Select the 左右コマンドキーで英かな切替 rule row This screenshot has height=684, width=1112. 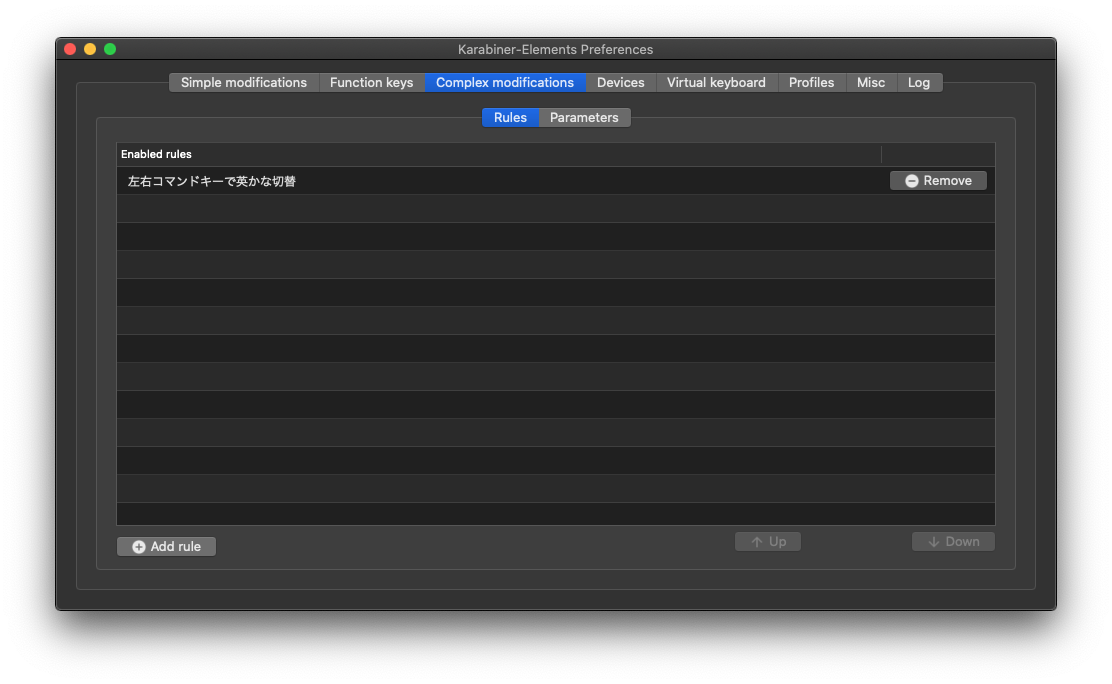pyautogui.click(x=556, y=181)
